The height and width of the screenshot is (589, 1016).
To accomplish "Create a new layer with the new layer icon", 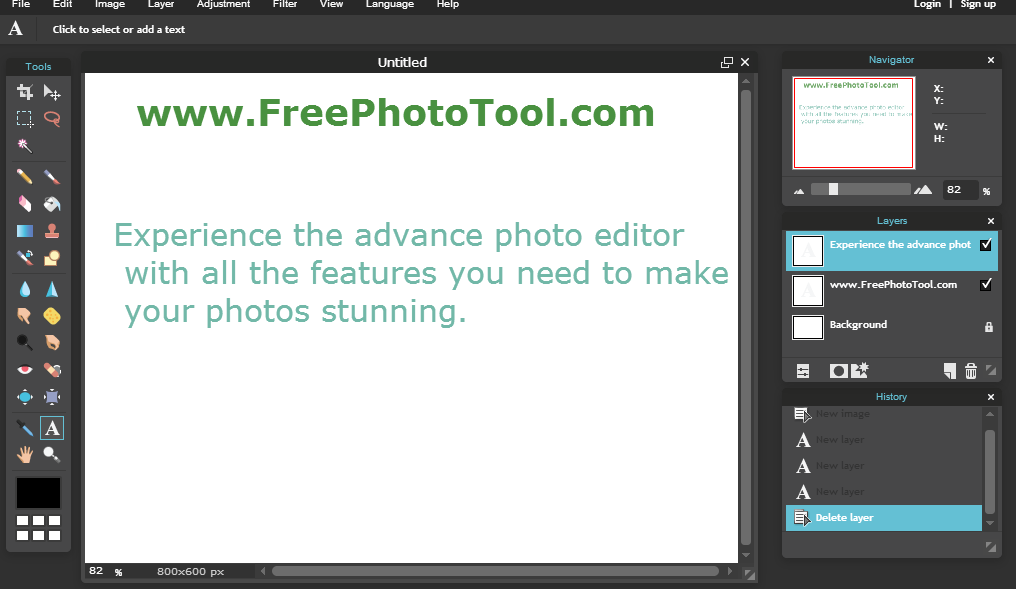I will click(948, 370).
